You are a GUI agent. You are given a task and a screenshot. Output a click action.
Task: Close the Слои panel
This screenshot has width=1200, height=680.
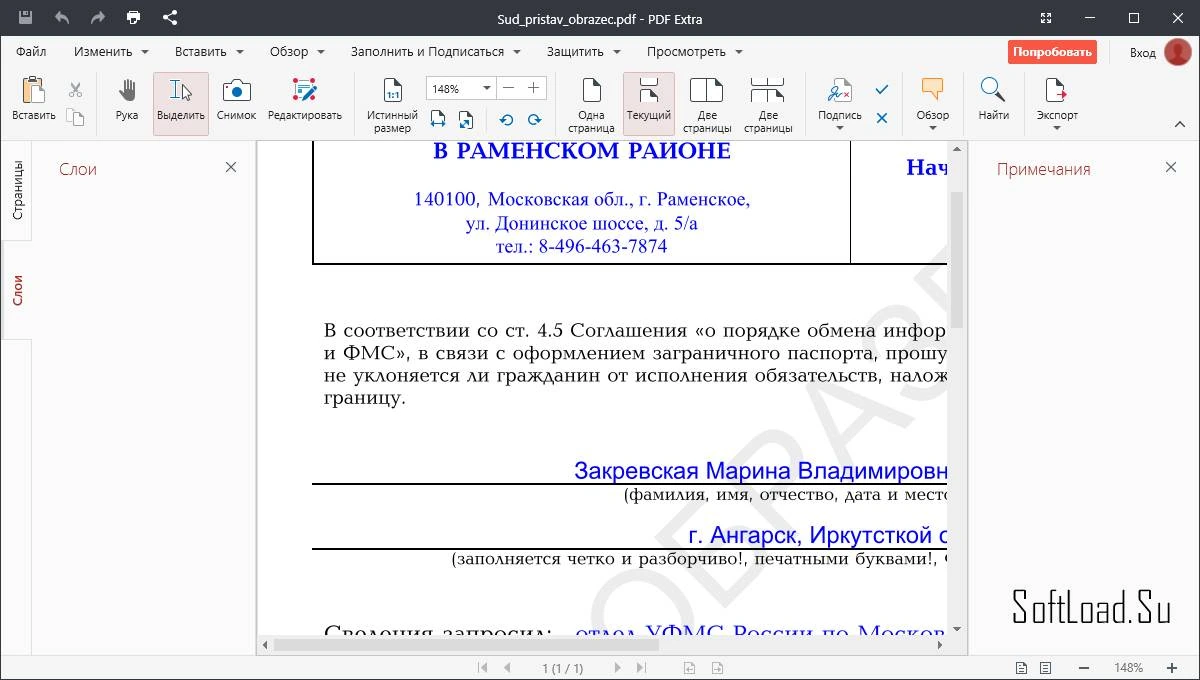click(x=231, y=167)
